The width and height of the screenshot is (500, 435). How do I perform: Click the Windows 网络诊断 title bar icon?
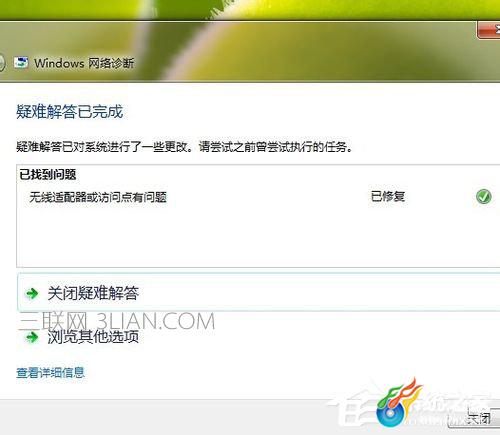coord(21,62)
